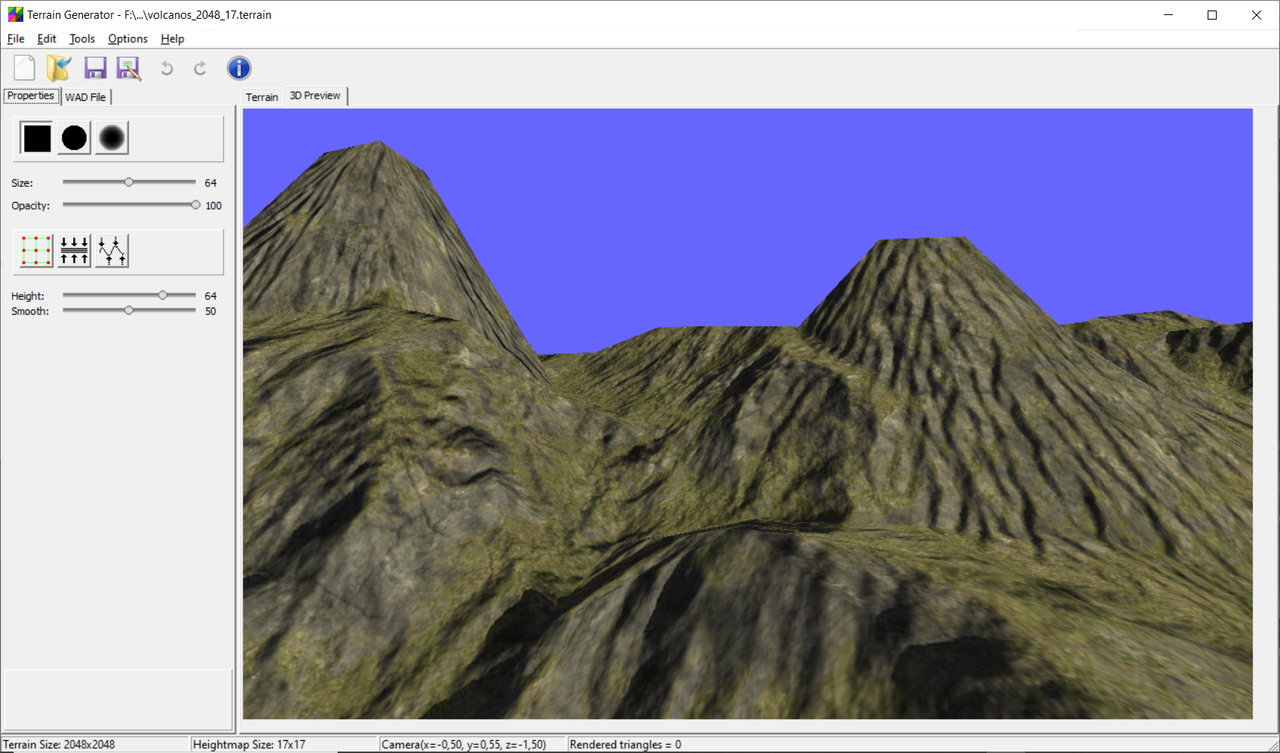Click the 3D terrain preview viewport
This screenshot has width=1280, height=753.
click(x=747, y=413)
